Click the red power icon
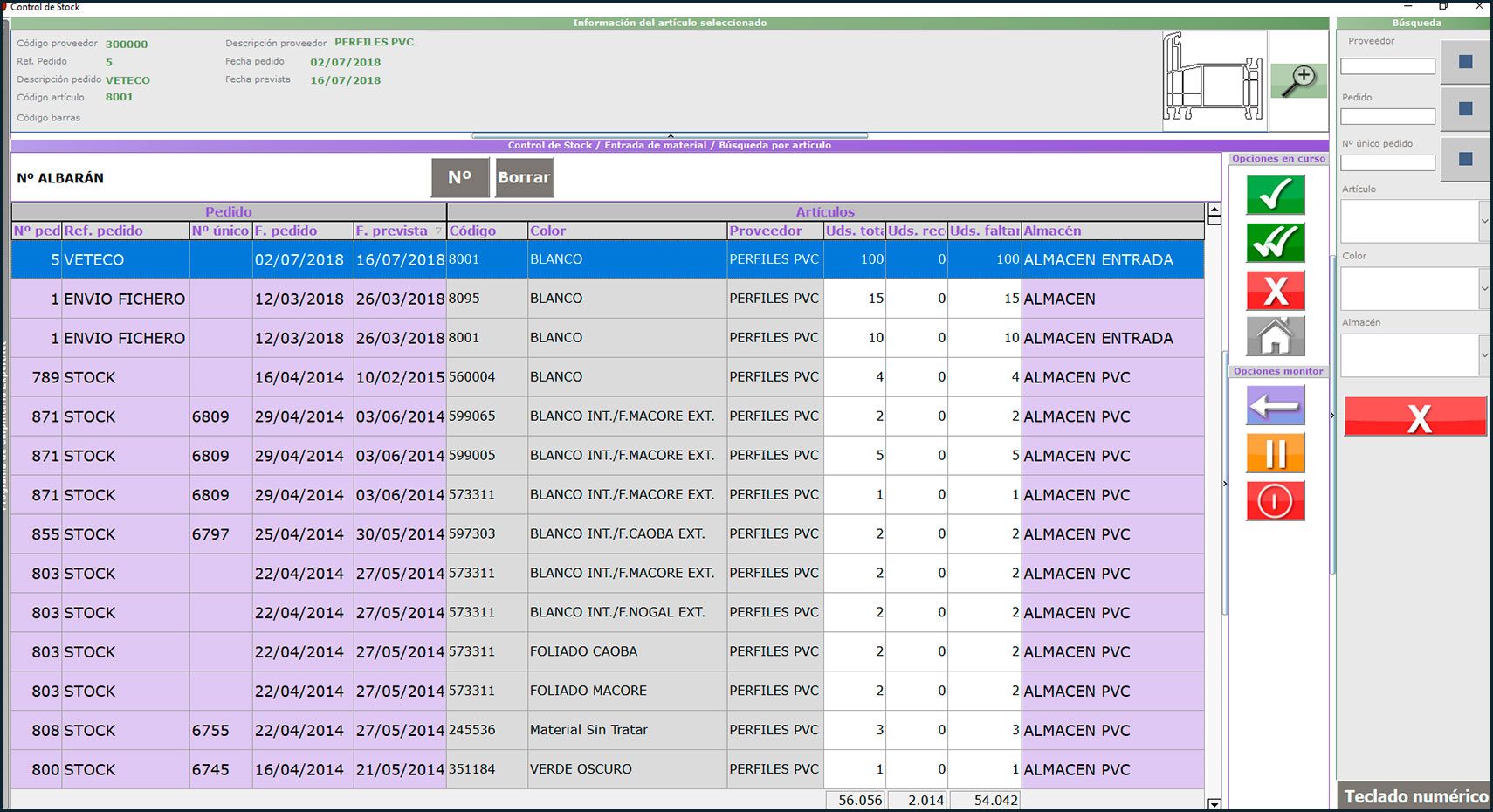Image resolution: width=1493 pixels, height=812 pixels. point(1275,501)
